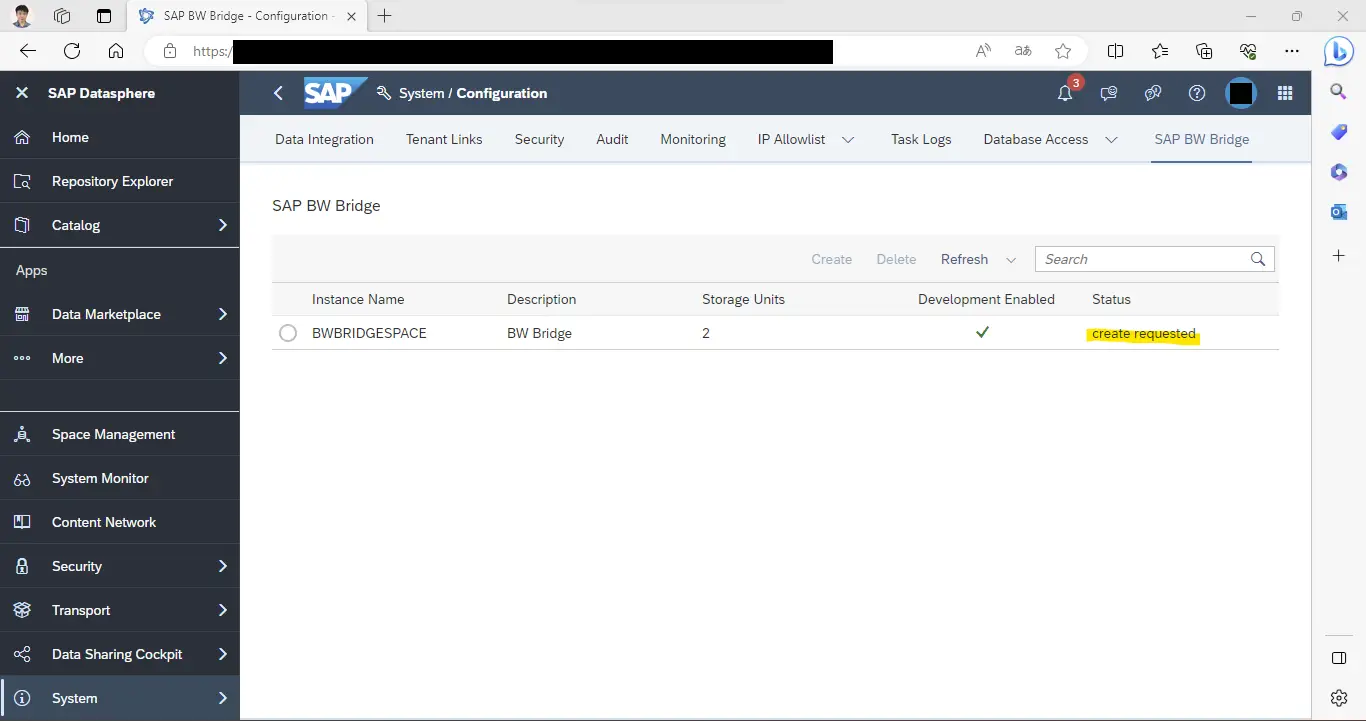Open Space Management icon

[x=22, y=434]
